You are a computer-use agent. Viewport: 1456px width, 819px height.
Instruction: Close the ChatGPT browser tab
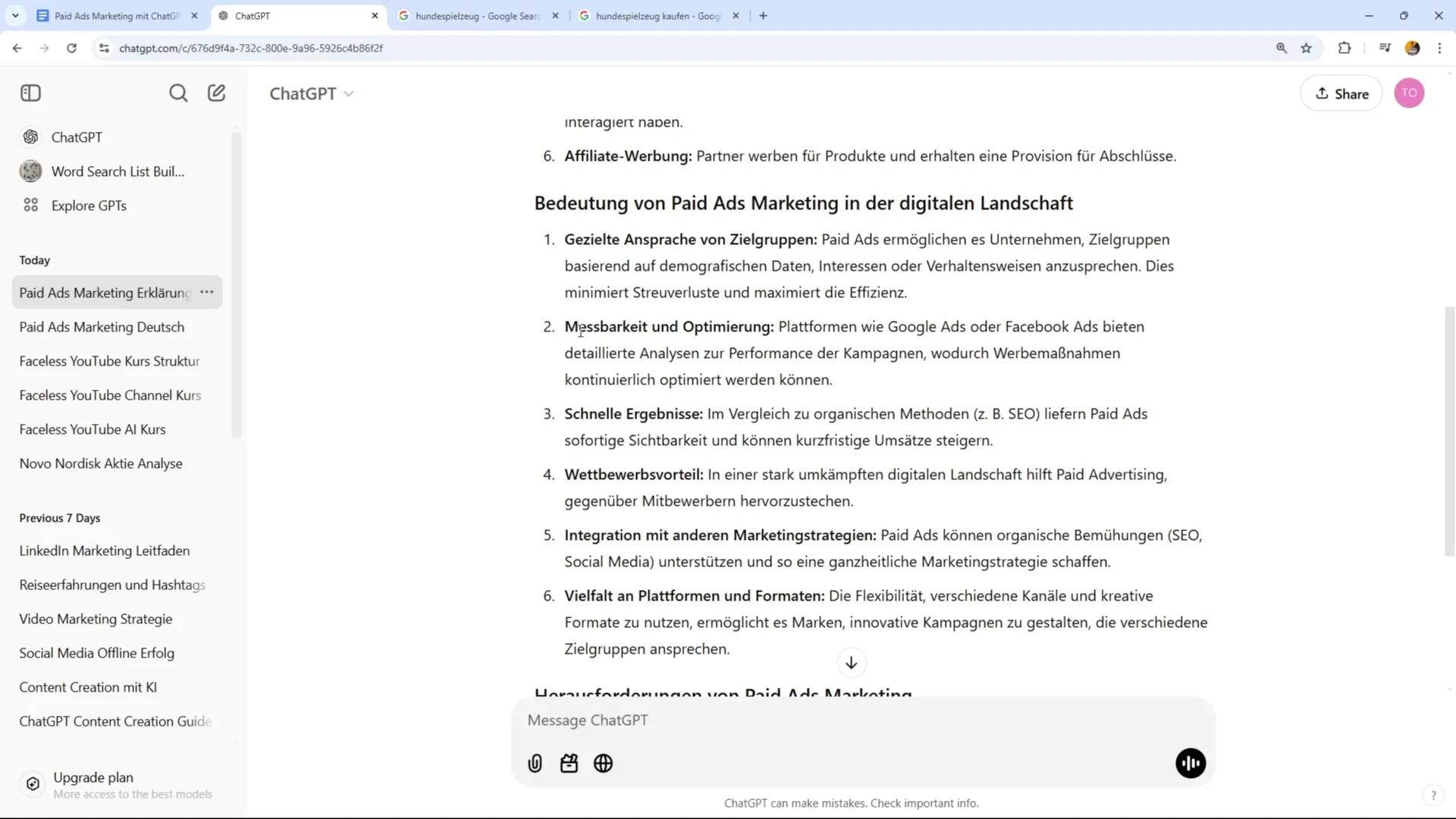pyautogui.click(x=375, y=15)
